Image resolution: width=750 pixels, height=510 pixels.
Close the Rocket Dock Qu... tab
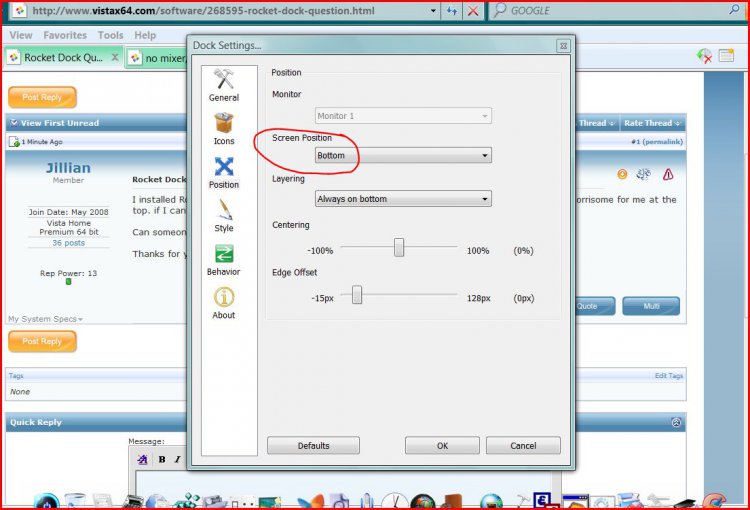(x=115, y=57)
